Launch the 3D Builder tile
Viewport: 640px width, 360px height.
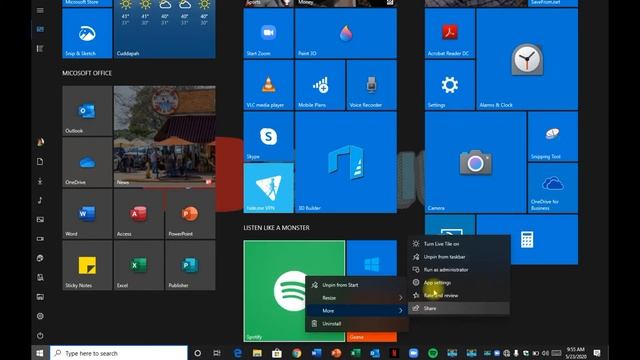point(346,162)
